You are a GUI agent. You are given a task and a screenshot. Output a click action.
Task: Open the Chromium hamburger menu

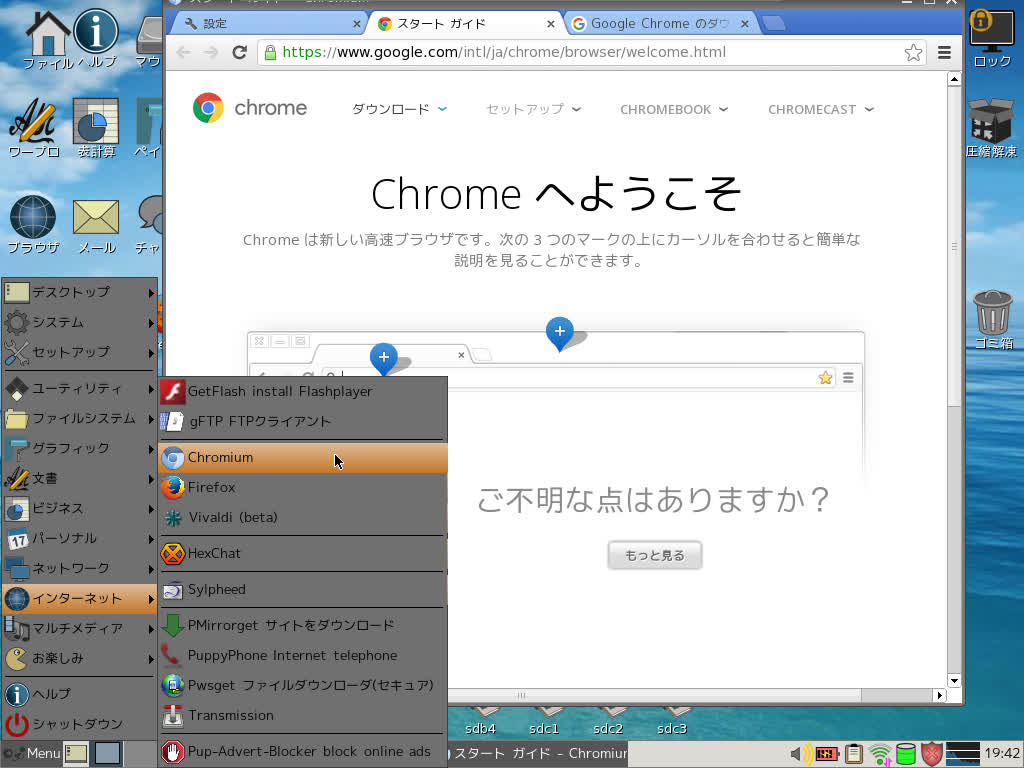coord(944,52)
